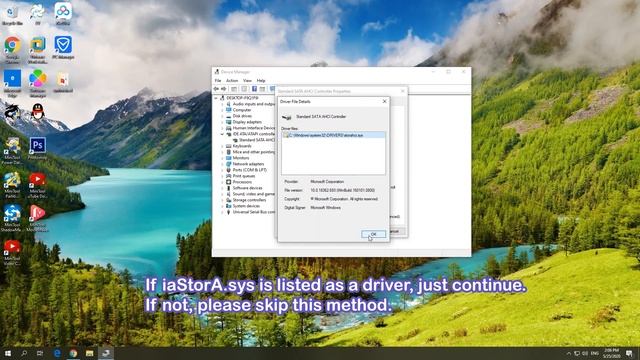The width and height of the screenshot is (640, 360).
Task: Select Print queues tree item
Action: click(x=244, y=176)
